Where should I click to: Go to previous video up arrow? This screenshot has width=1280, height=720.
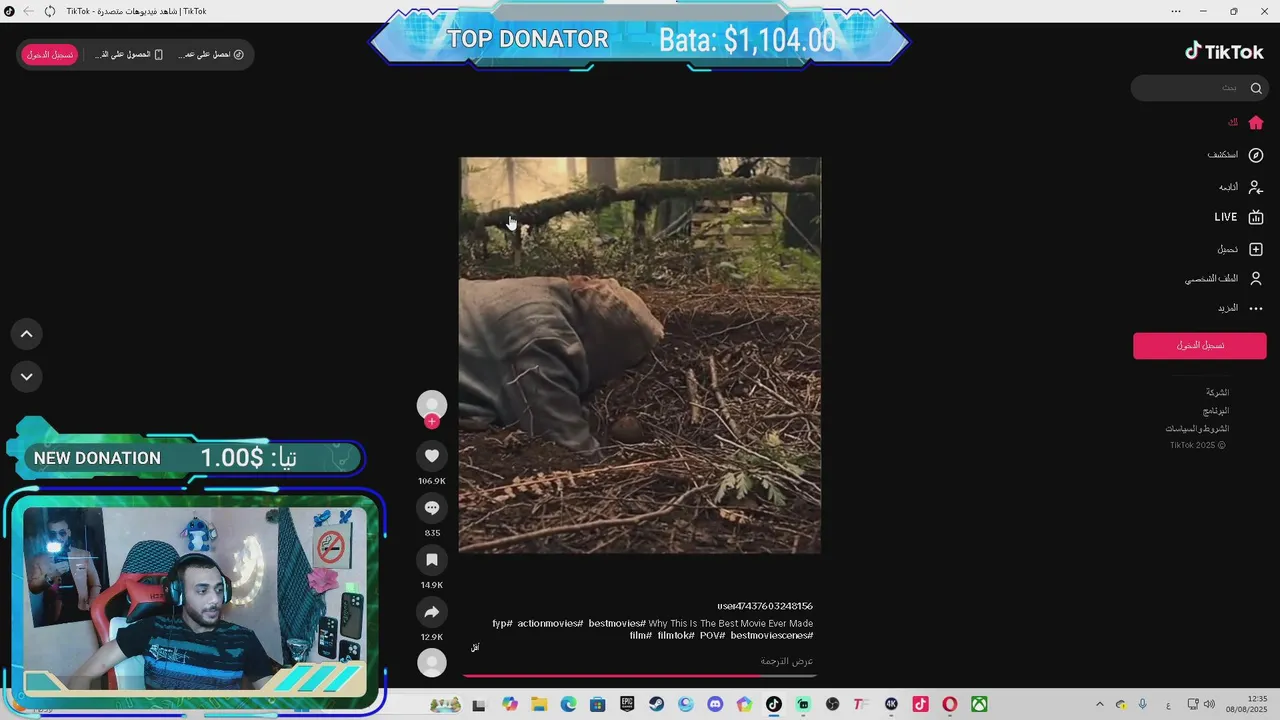point(27,334)
